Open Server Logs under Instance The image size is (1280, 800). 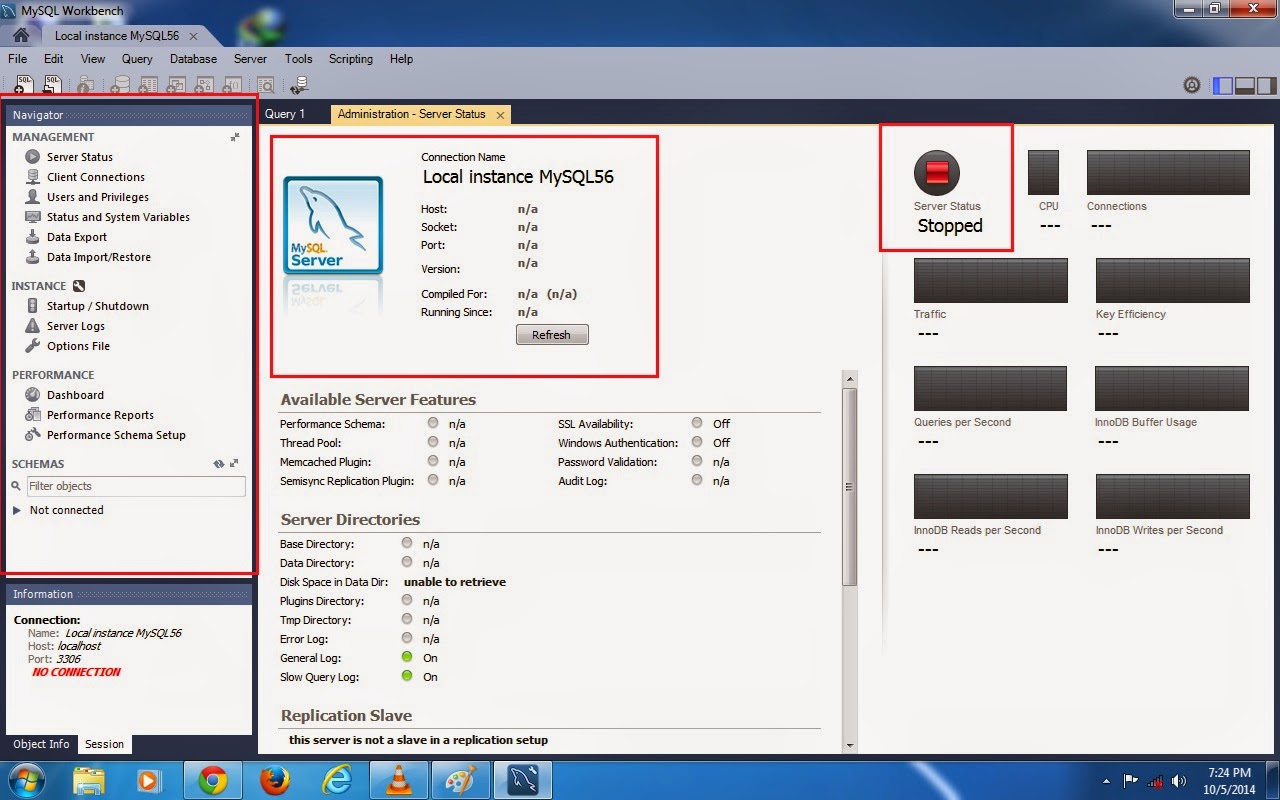click(x=76, y=326)
